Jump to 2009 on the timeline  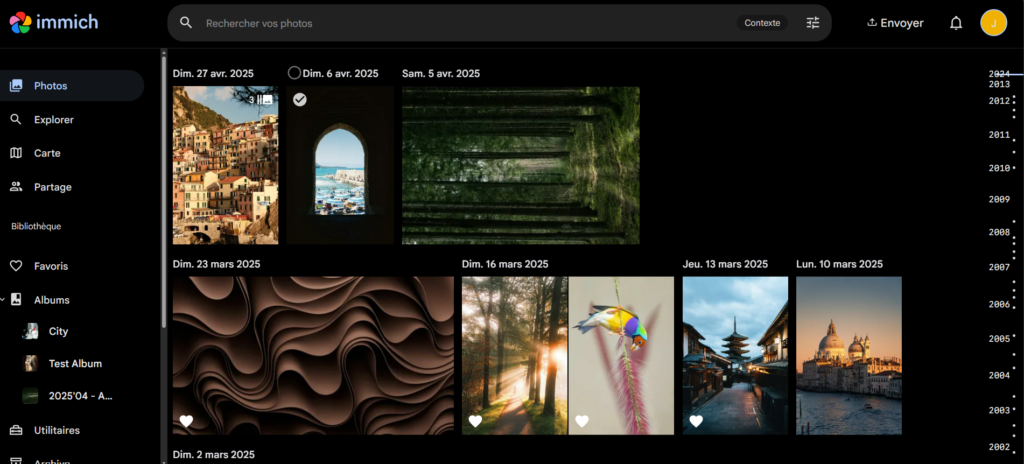click(x=999, y=199)
